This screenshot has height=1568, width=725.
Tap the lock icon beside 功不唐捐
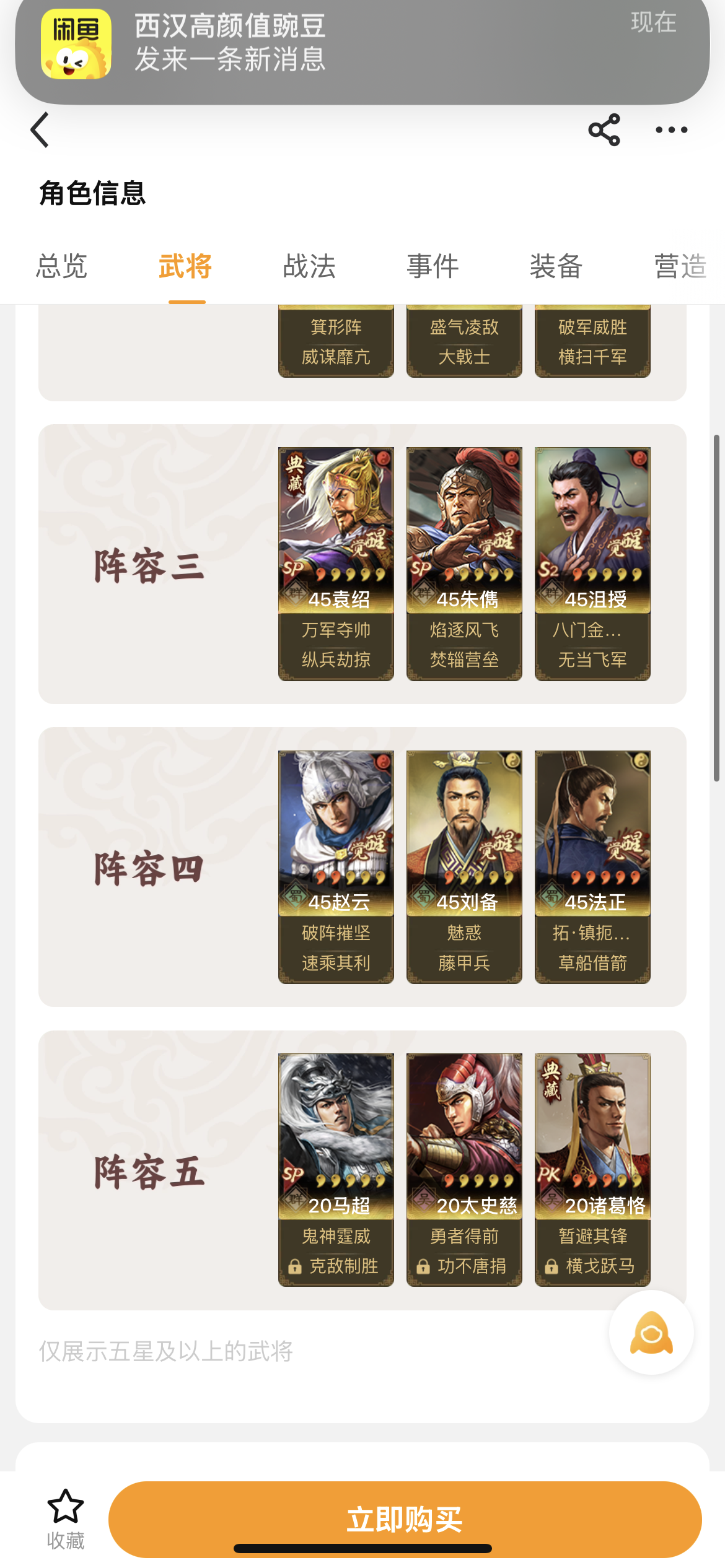pos(423,1266)
